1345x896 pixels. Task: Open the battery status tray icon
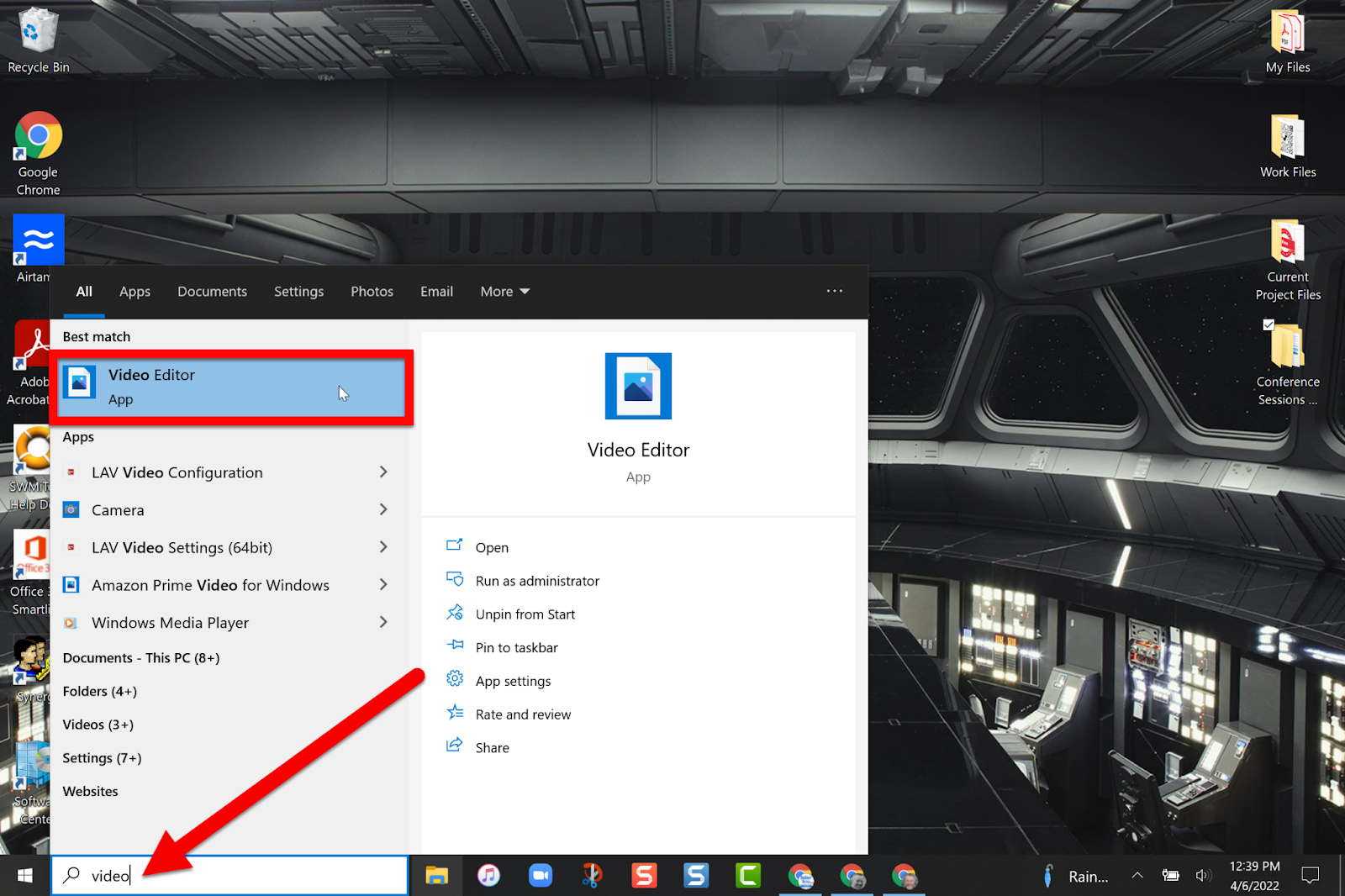pos(1170,876)
